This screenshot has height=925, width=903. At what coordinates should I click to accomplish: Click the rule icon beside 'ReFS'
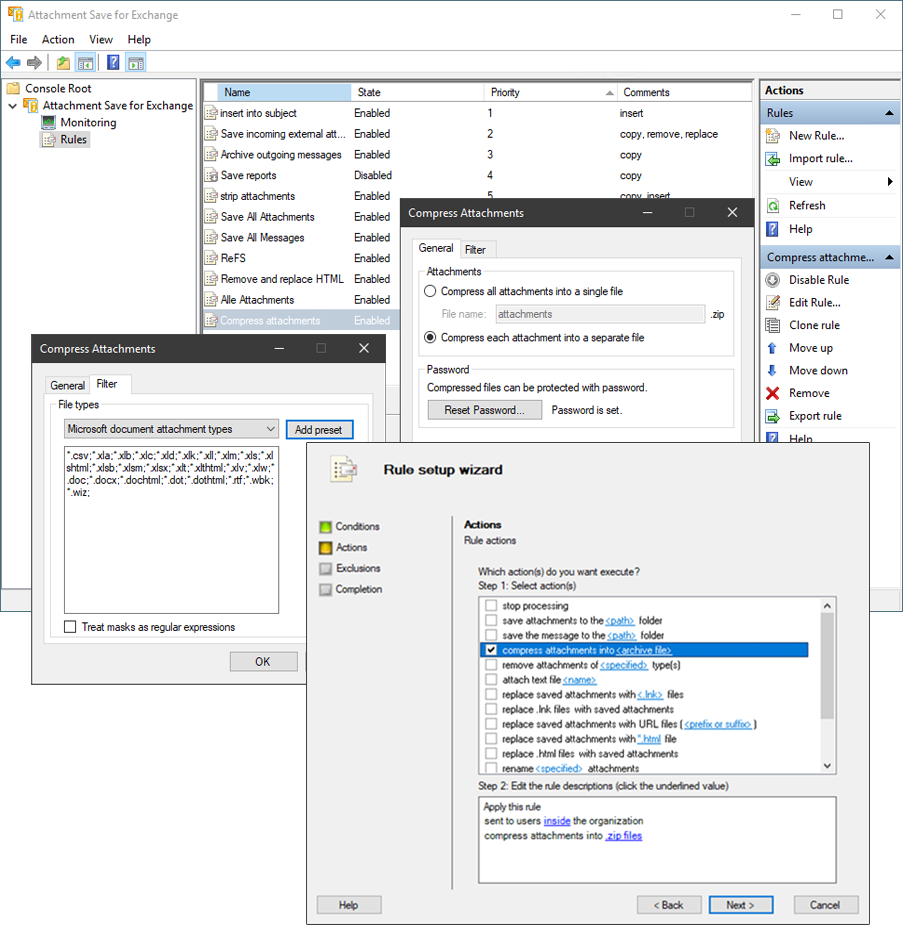tap(211, 258)
